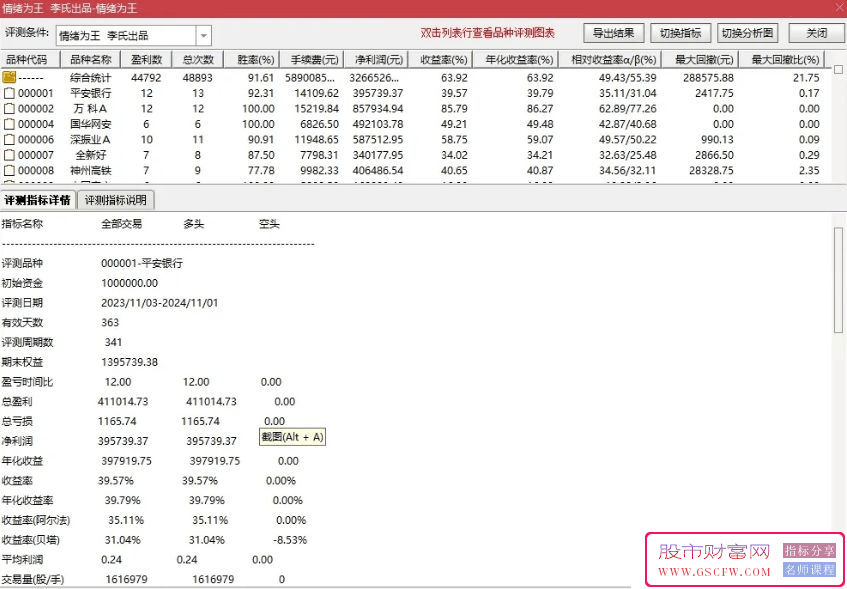Click the 导出结果 button

[x=614, y=34]
